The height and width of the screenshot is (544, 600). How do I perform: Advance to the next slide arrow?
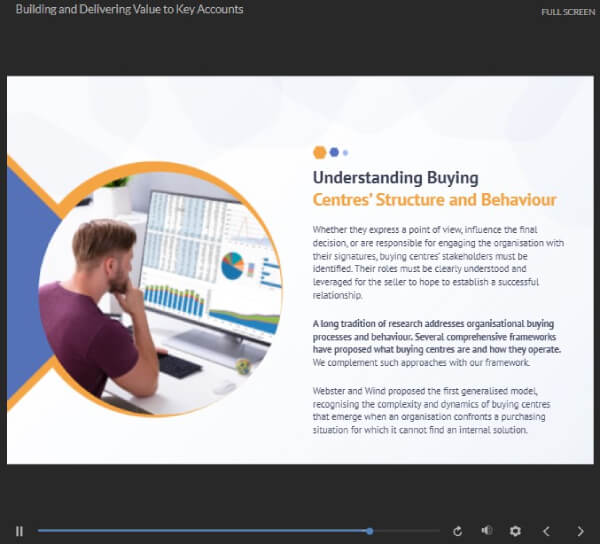(x=580, y=531)
